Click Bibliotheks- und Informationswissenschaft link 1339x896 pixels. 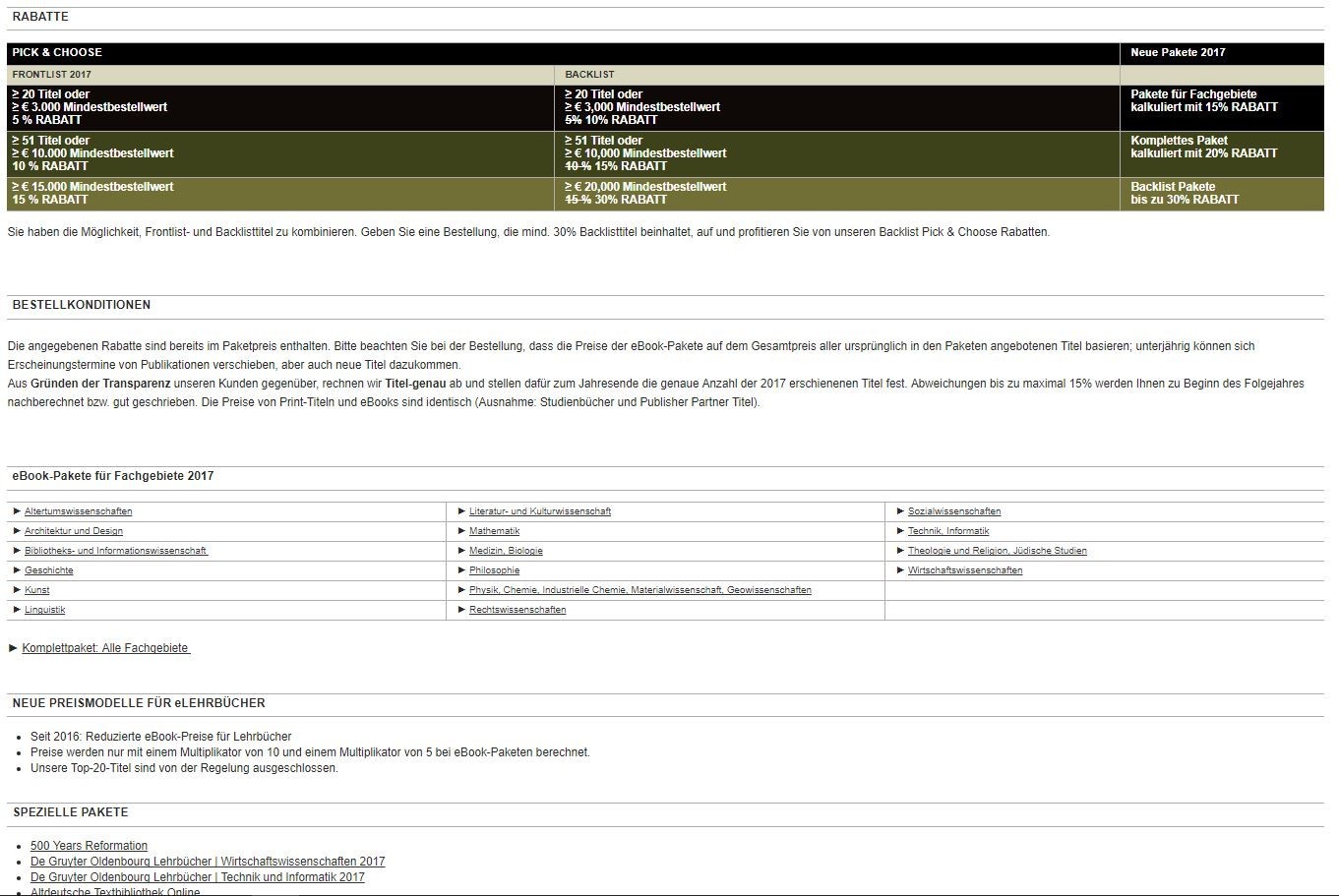pos(115,551)
